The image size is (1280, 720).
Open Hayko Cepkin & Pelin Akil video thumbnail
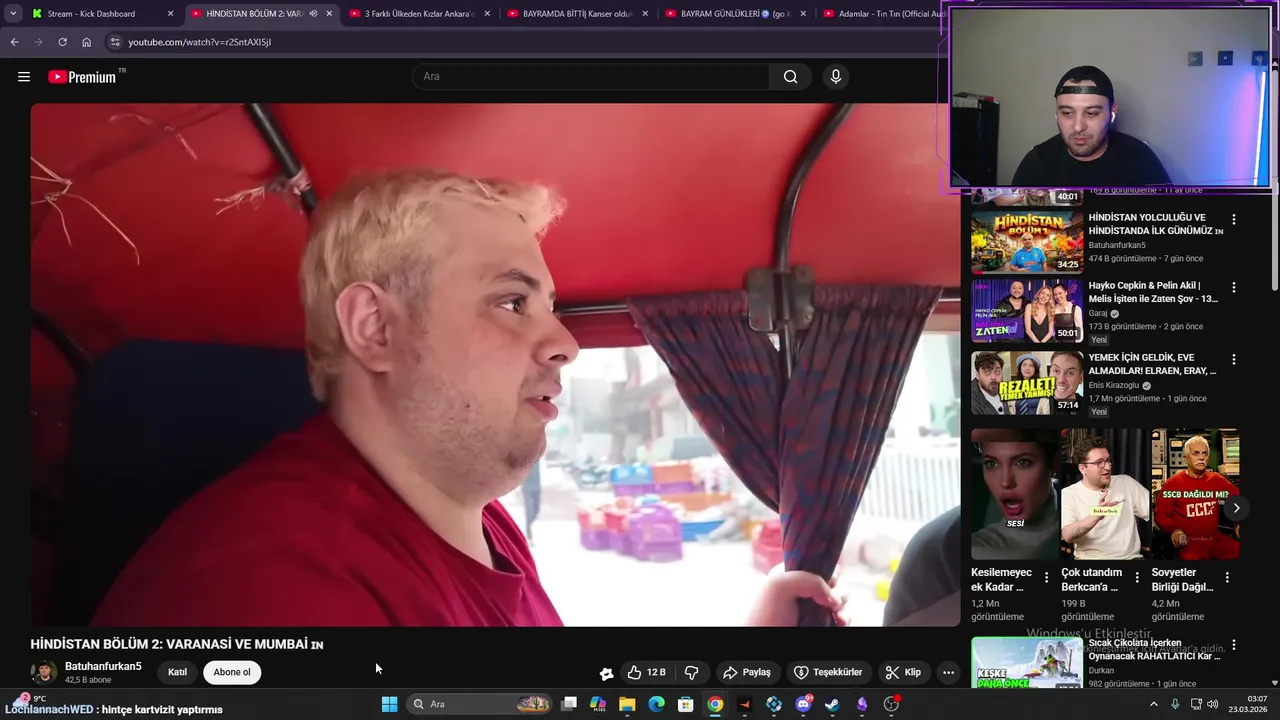click(1027, 310)
